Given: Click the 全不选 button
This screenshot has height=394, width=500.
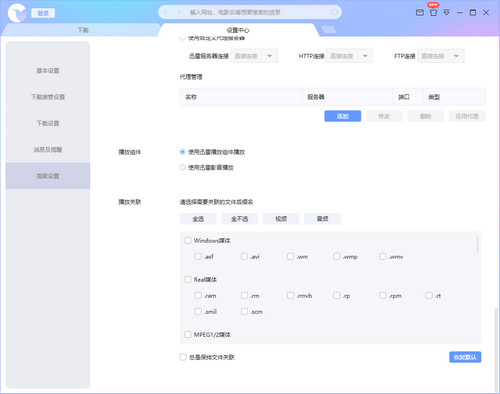Looking at the screenshot, I should [239, 219].
